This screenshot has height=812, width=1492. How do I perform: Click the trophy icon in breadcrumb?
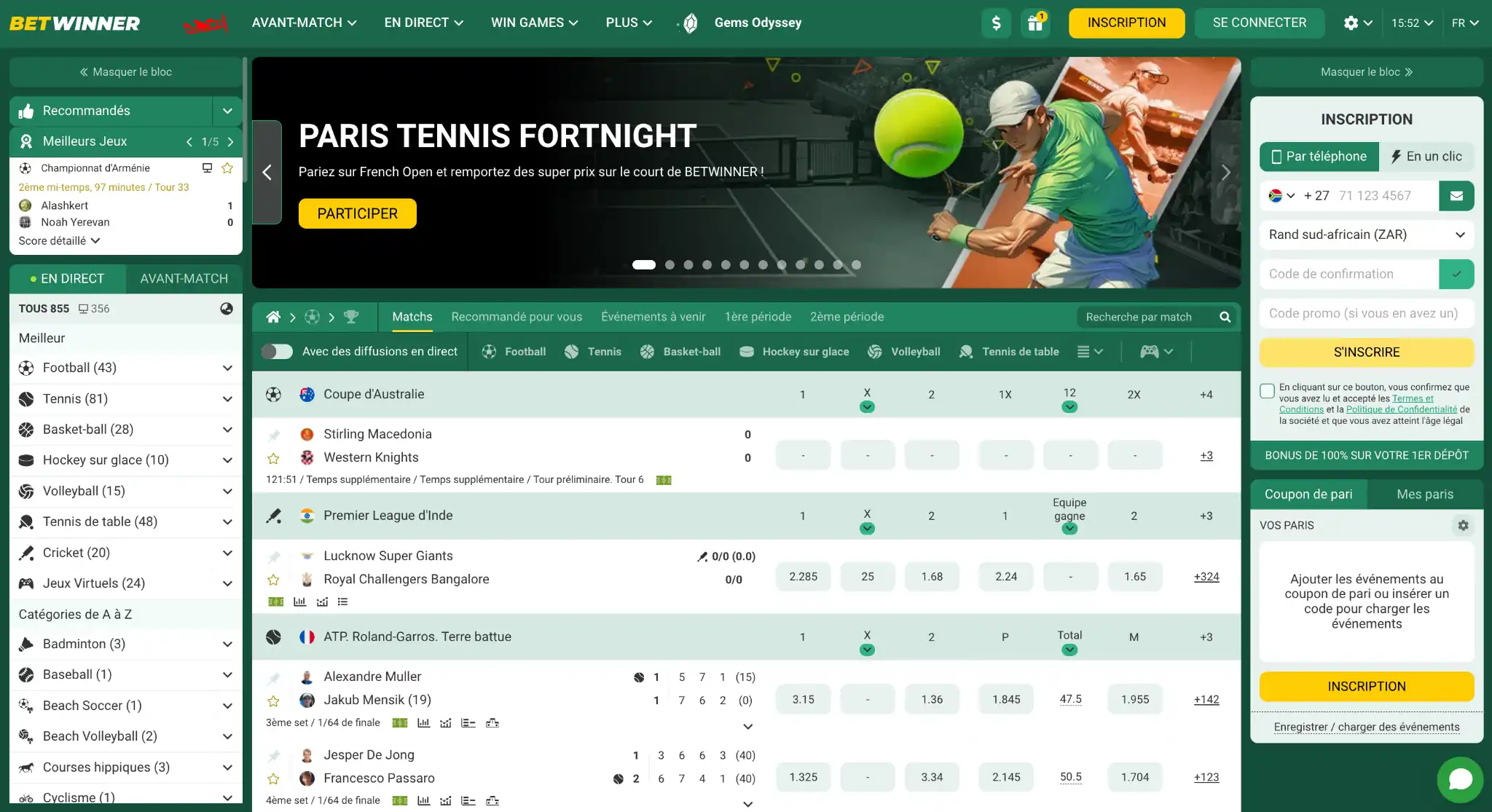click(351, 317)
